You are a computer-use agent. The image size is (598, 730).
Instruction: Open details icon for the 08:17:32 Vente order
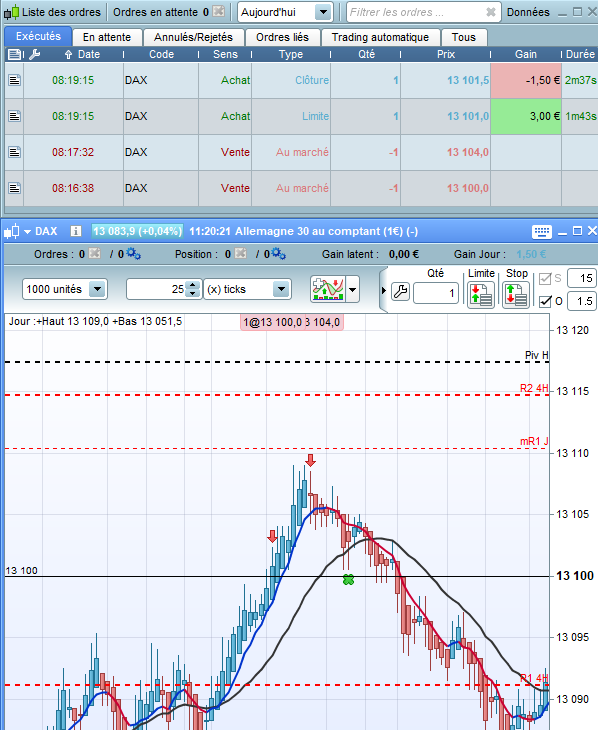[14, 152]
